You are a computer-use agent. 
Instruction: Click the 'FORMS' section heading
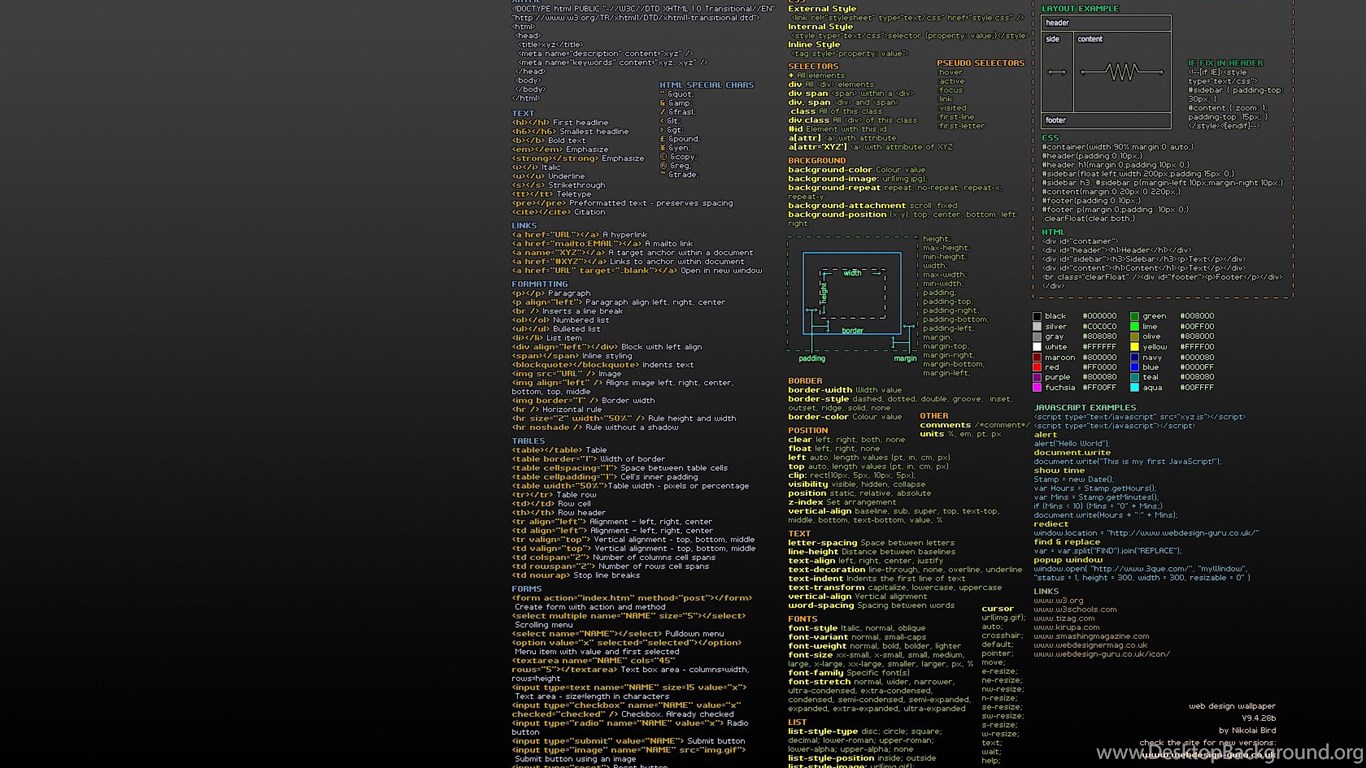(x=527, y=589)
